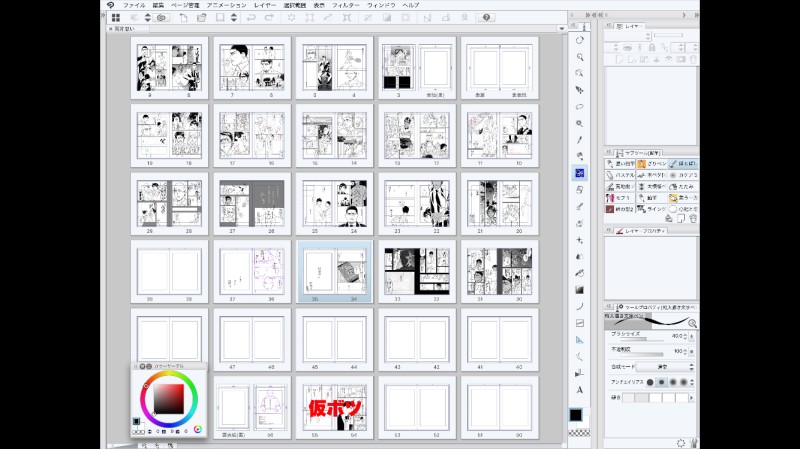Screen dimensions: 800x449
Task: Open the フィルター menu
Action: [346, 5]
